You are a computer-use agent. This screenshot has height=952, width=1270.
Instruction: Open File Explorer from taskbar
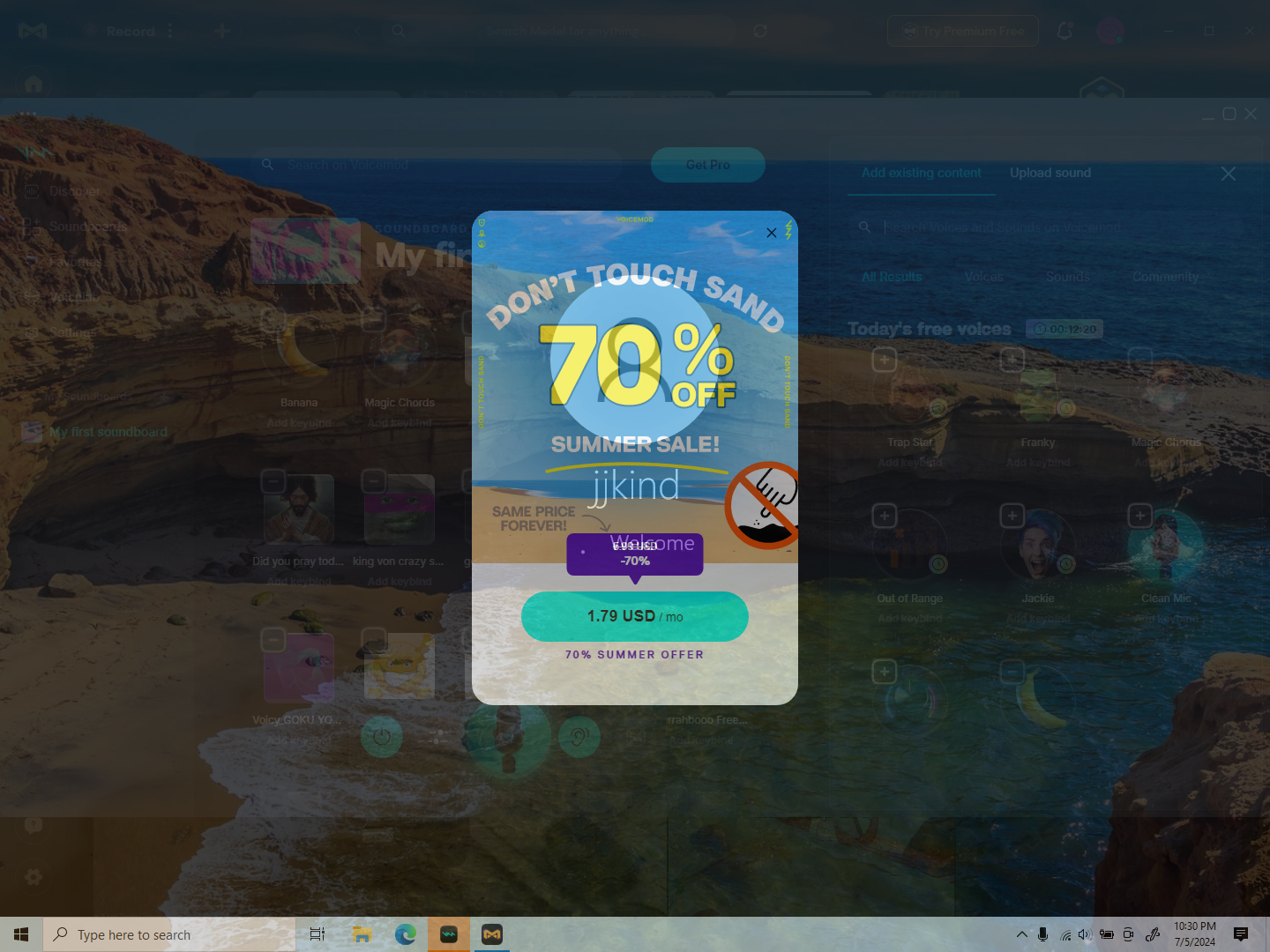click(362, 934)
